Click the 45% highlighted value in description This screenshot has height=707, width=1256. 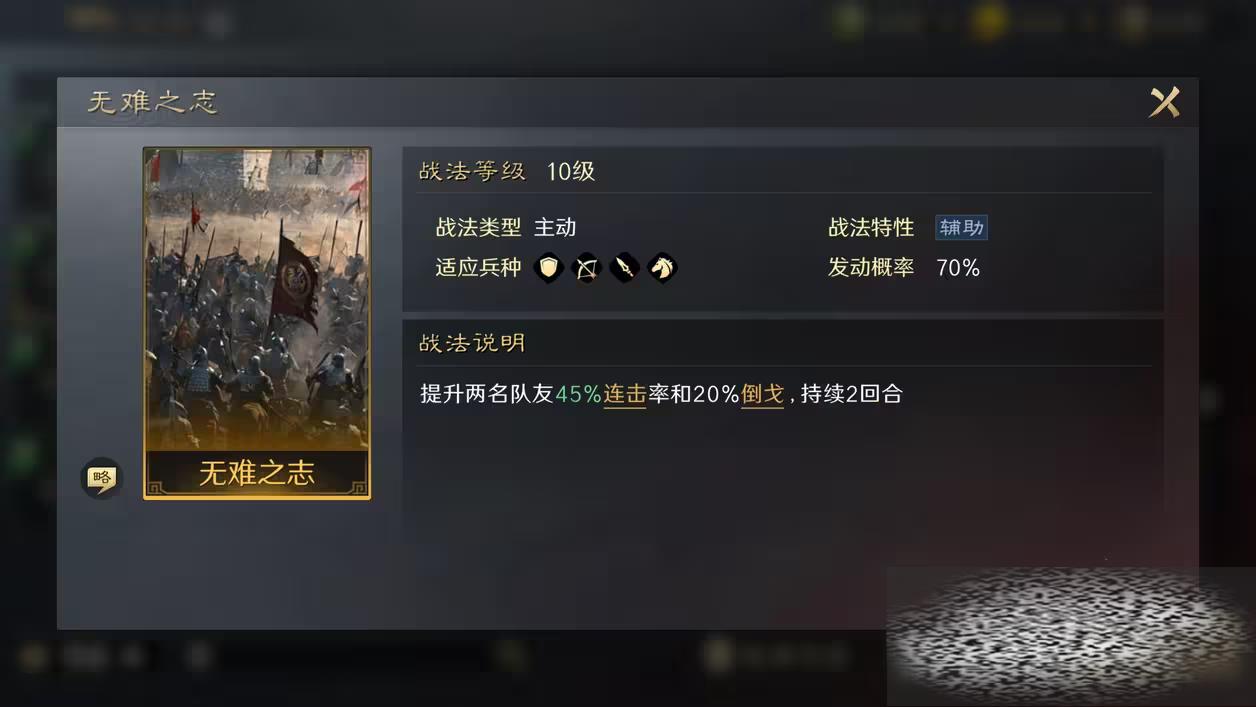[579, 394]
